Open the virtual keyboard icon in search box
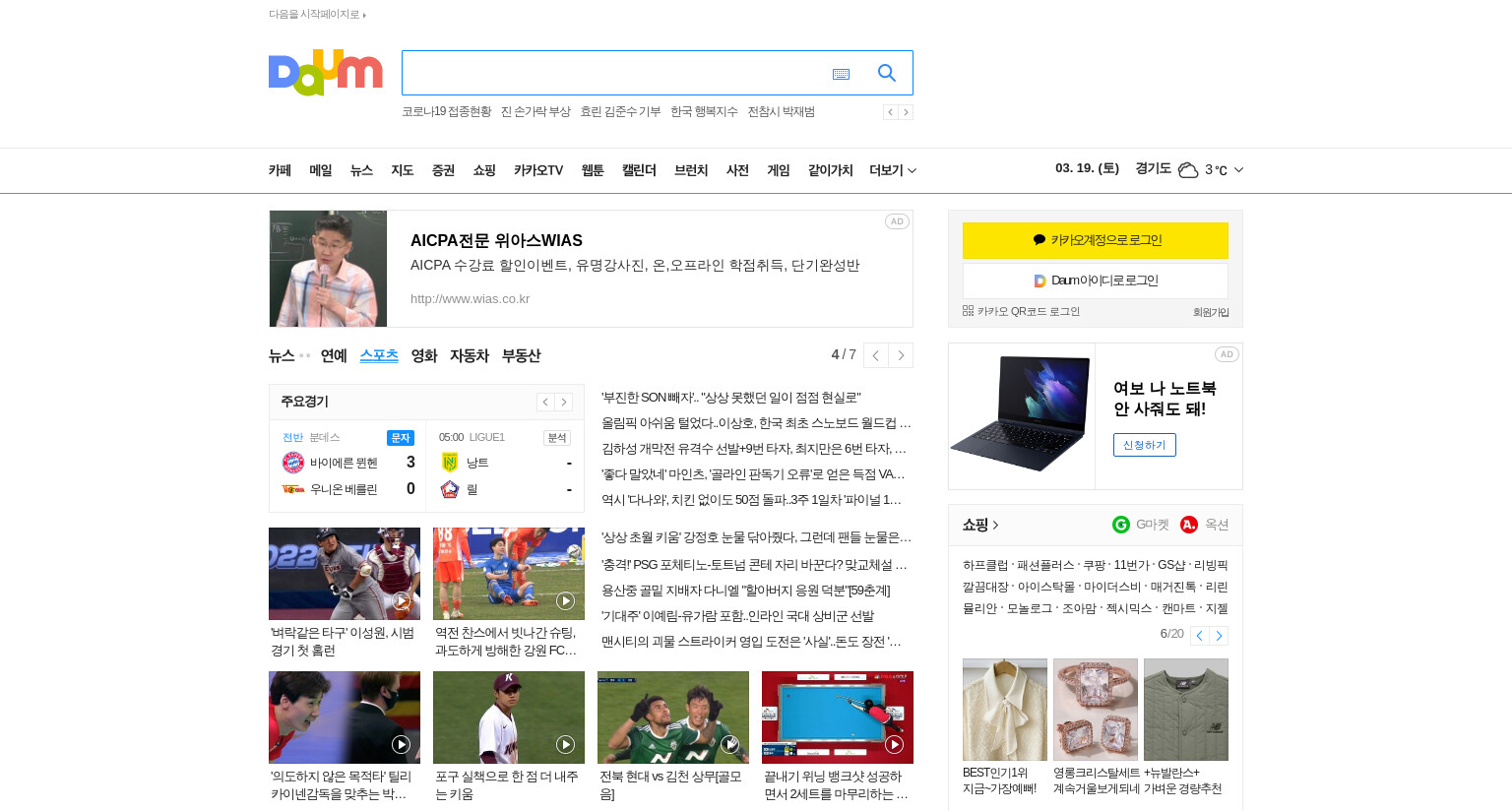Viewport: 1512px width, 811px height. (x=841, y=74)
